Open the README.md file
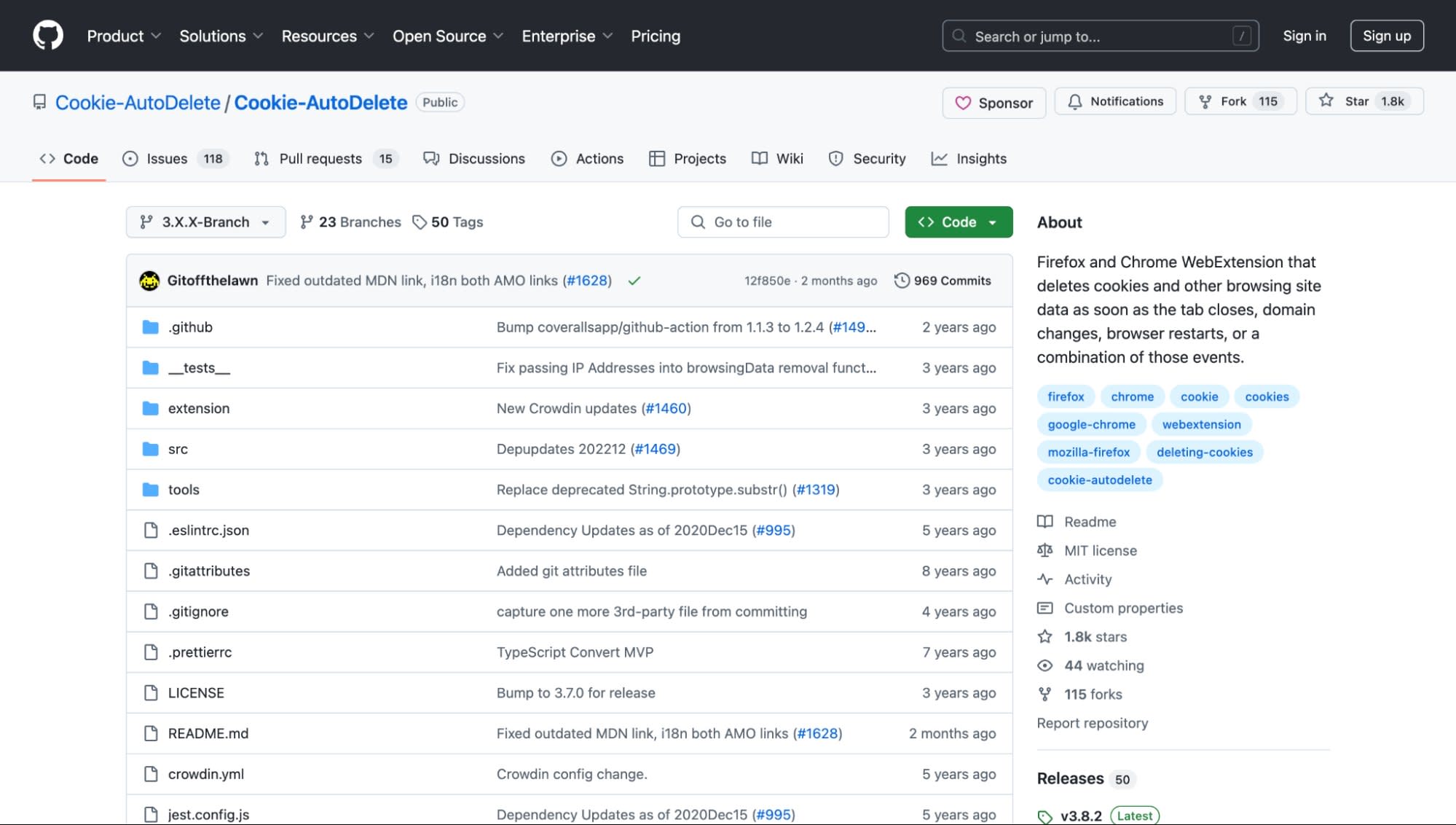The height and width of the screenshot is (825, 1456). tap(208, 733)
